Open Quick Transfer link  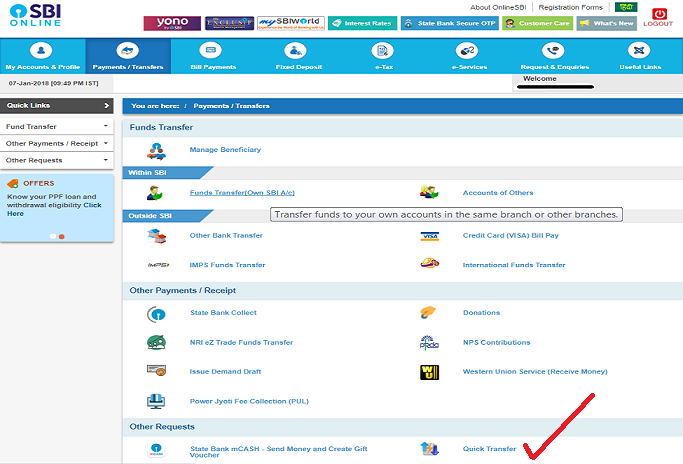pos(489,449)
